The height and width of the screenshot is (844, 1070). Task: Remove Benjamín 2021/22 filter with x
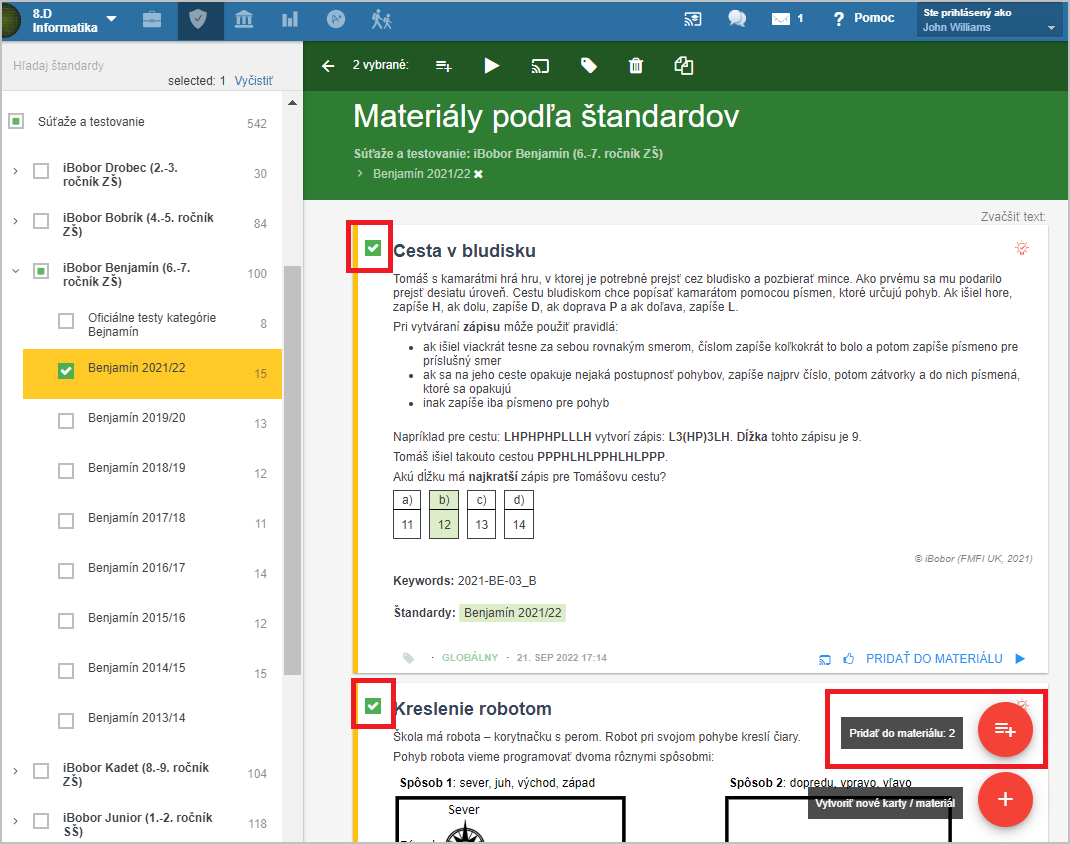point(478,174)
